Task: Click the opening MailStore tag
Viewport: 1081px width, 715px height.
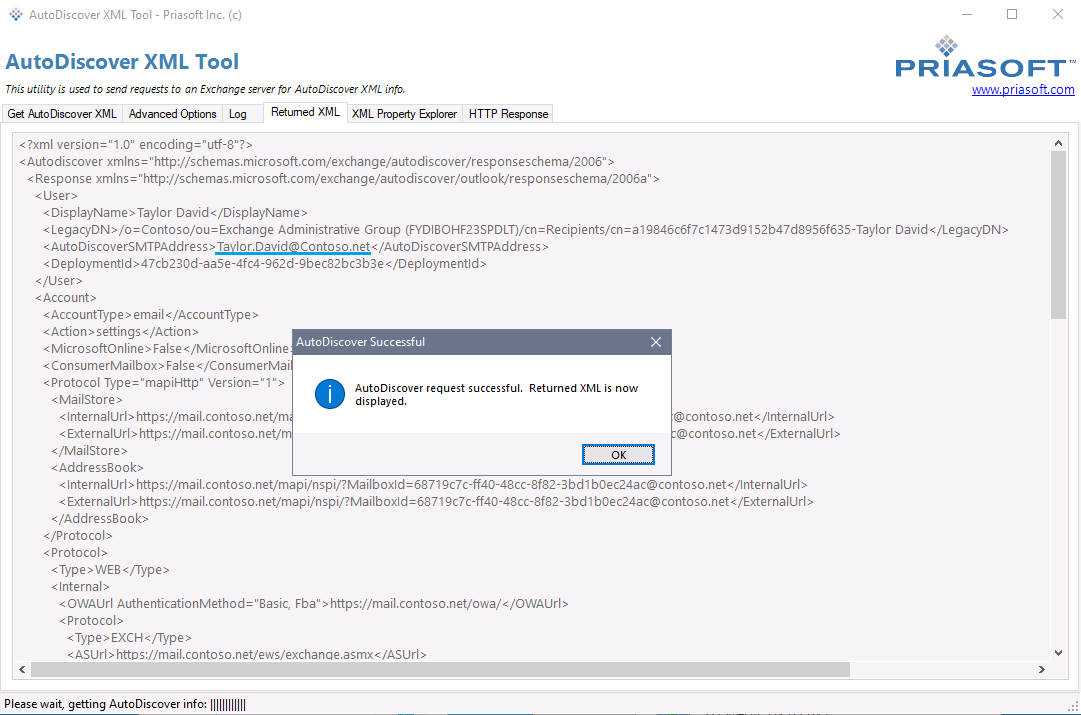Action: (x=87, y=400)
